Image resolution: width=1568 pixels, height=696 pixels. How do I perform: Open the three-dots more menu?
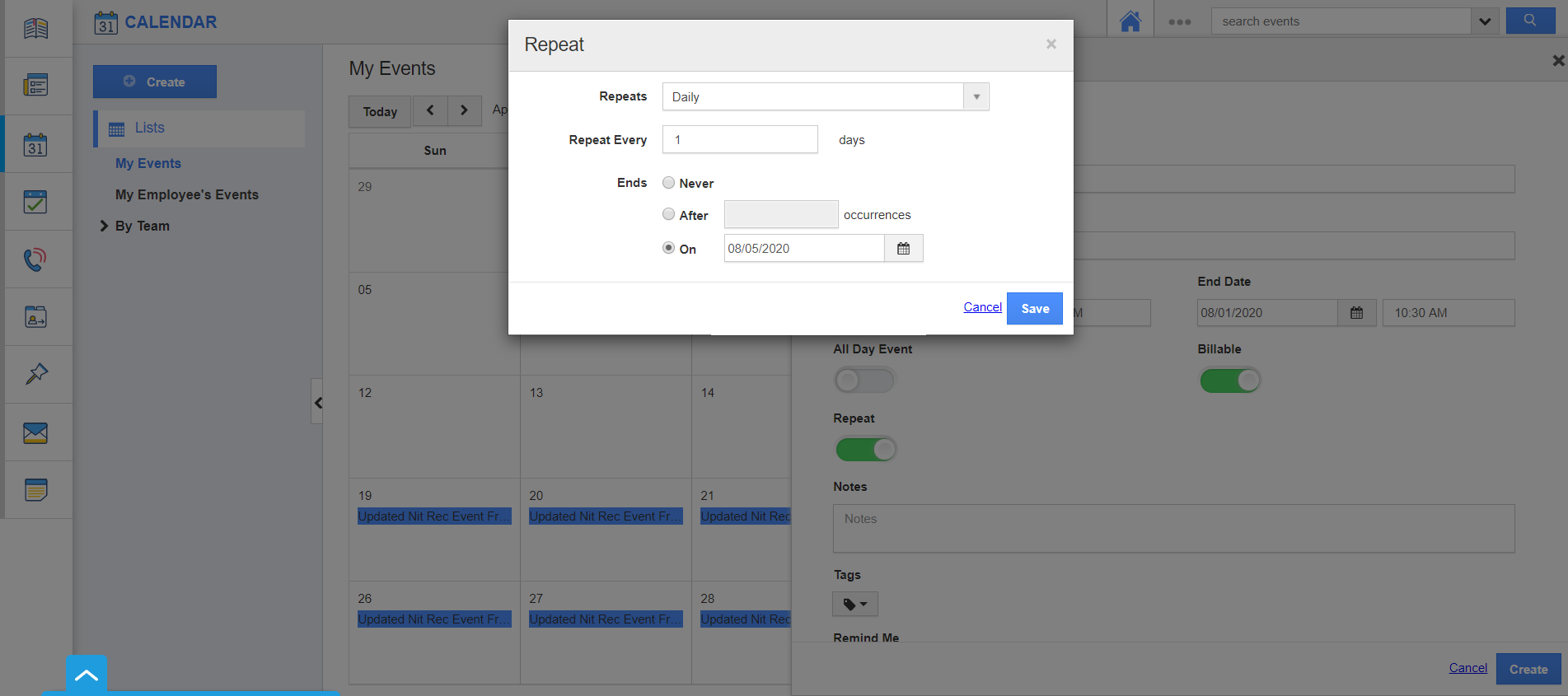tap(1179, 22)
